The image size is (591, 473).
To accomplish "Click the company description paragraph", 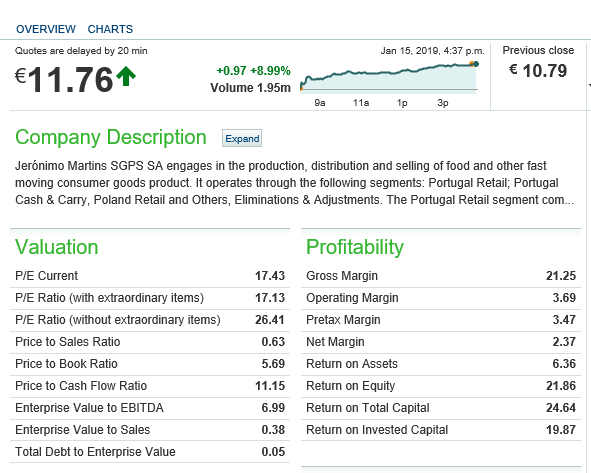I will pos(294,183).
